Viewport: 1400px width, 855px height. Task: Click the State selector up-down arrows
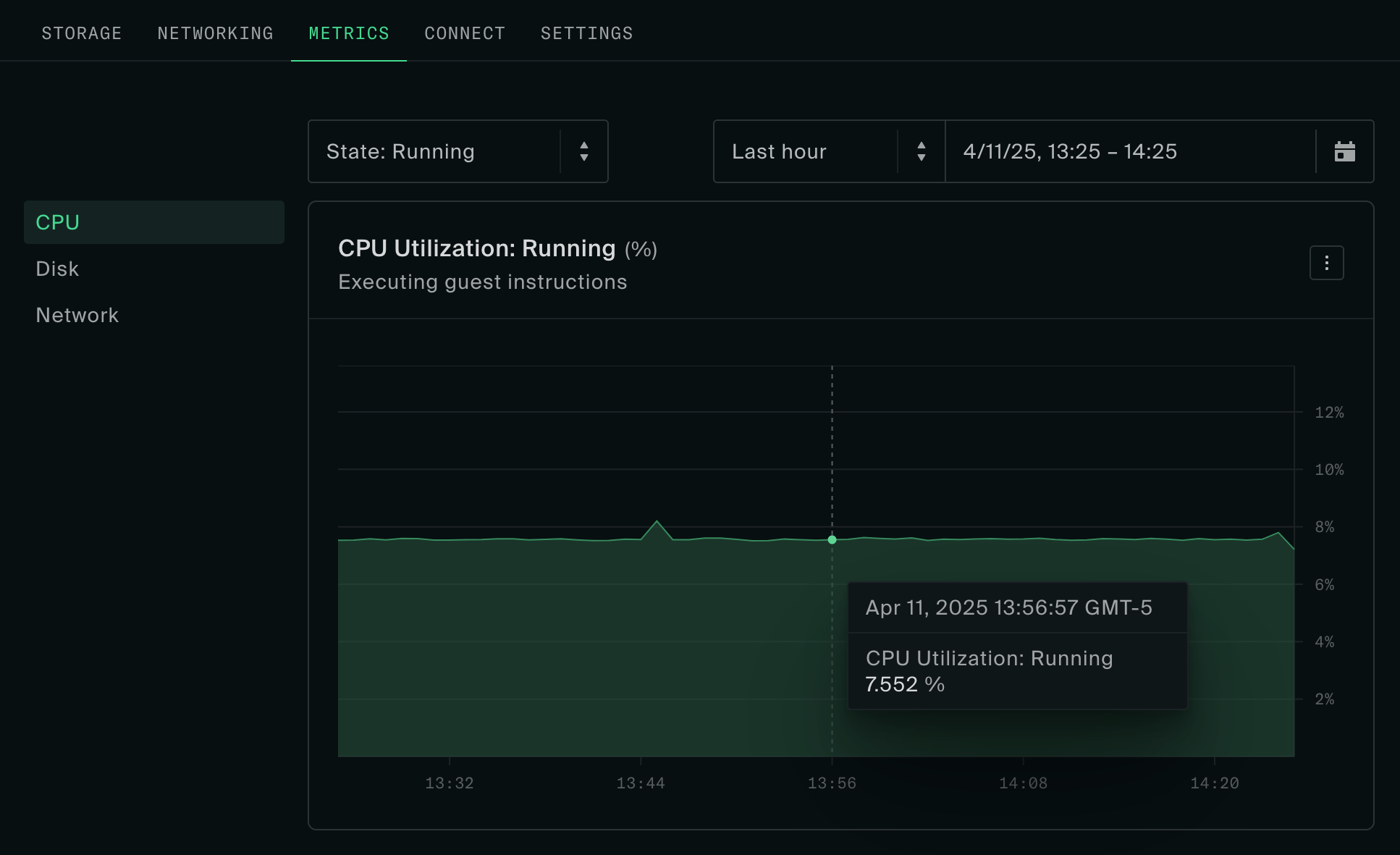[584, 151]
